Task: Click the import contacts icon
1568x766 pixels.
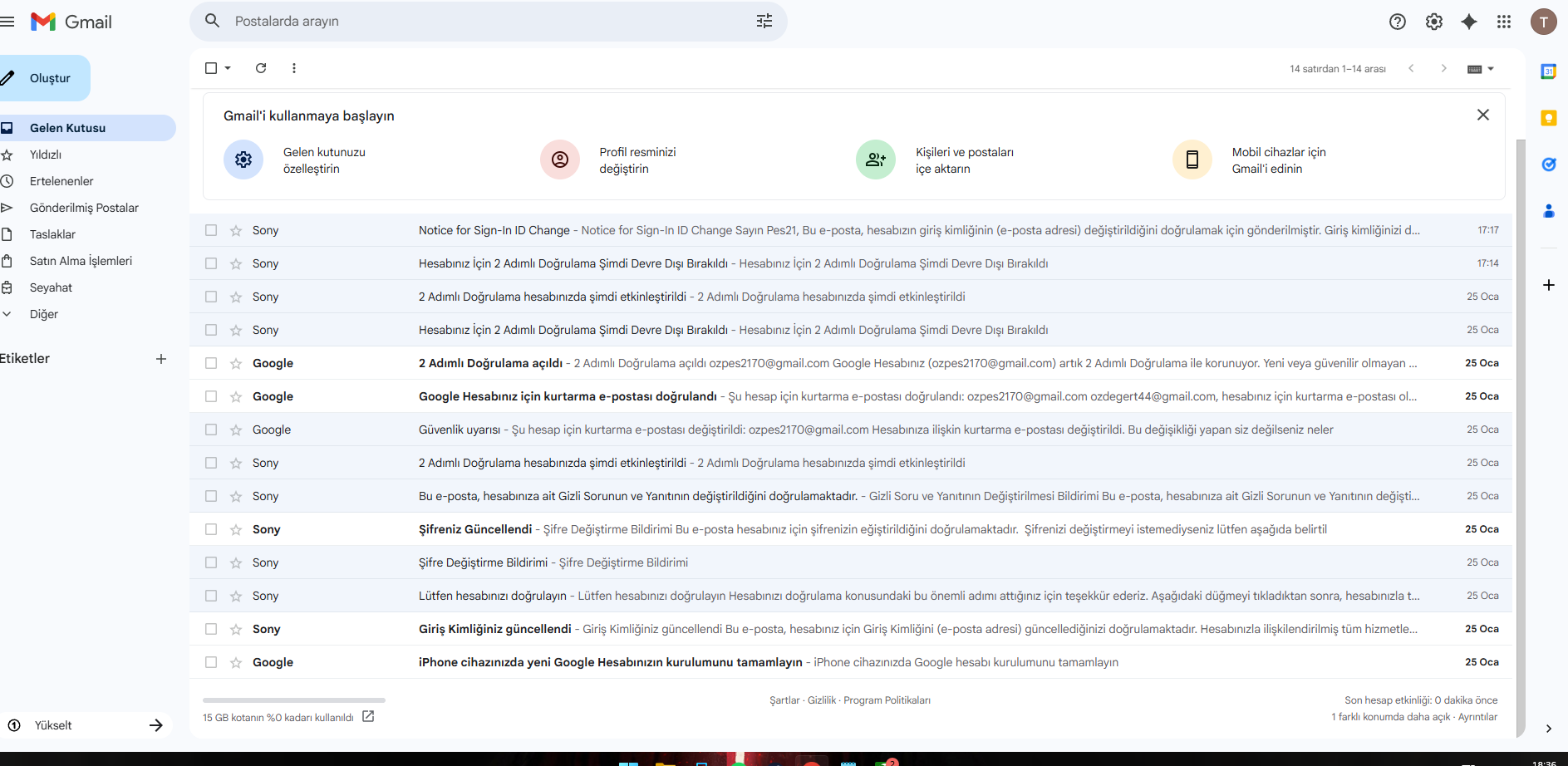Action: (876, 160)
